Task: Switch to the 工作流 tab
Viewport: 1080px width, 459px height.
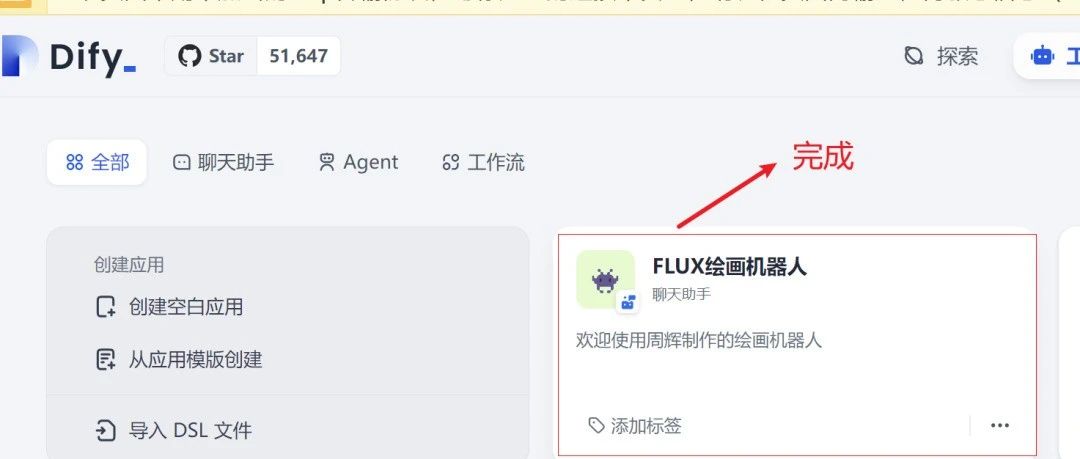Action: coord(483,162)
